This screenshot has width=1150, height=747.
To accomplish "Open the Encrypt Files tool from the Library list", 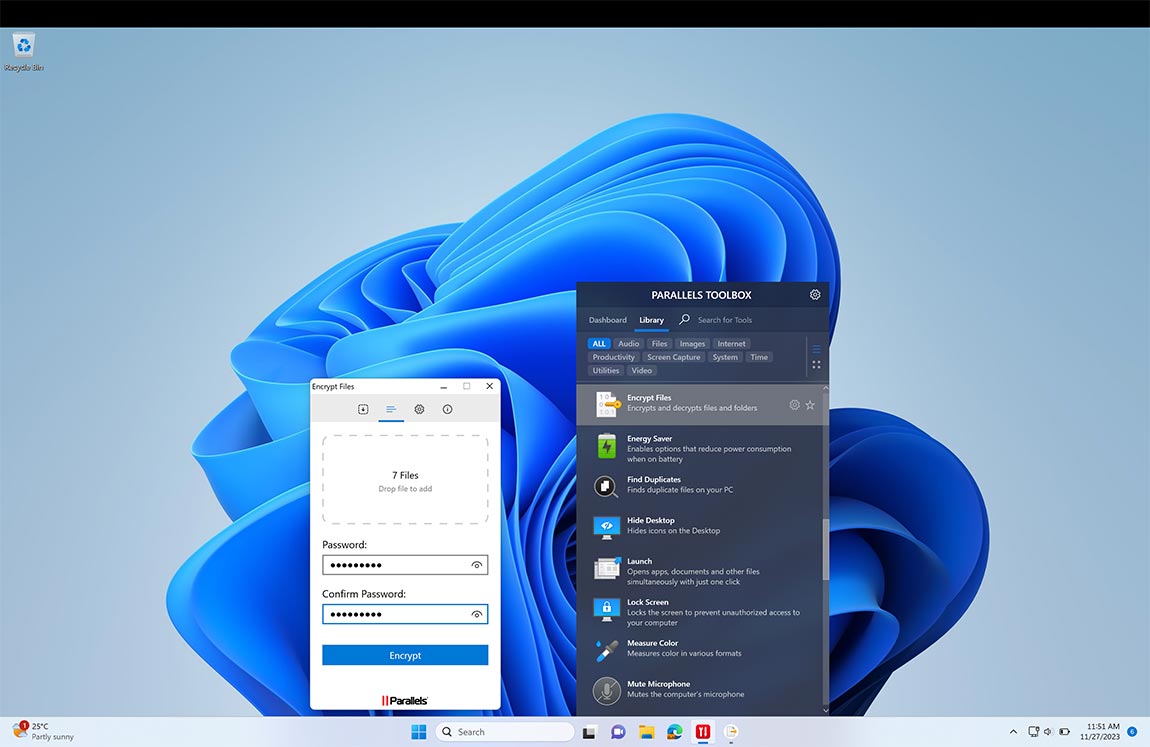I will 660,403.
